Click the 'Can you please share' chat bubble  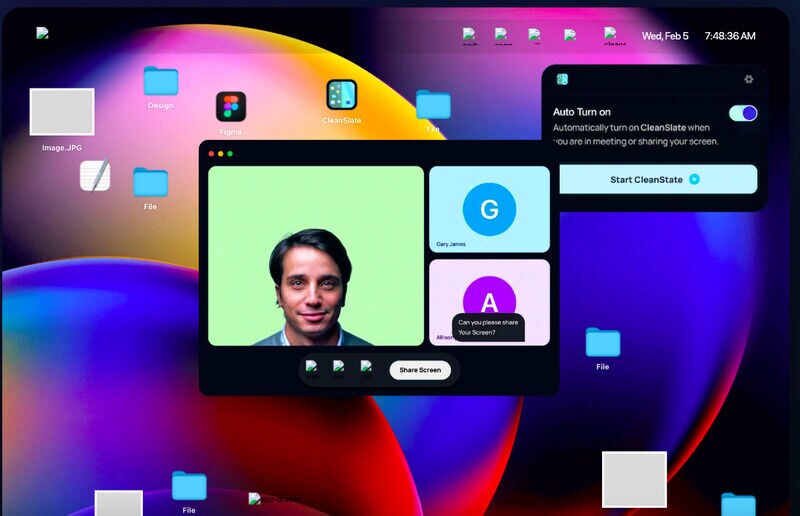click(488, 327)
